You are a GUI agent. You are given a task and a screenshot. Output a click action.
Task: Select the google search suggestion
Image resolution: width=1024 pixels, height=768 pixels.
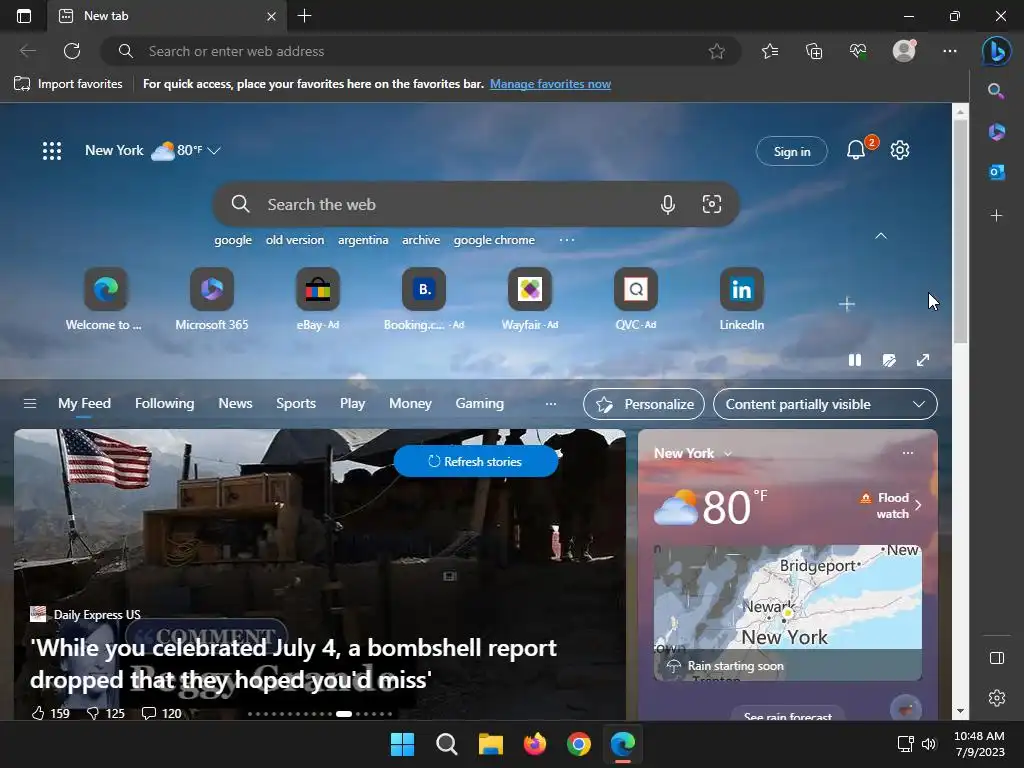point(232,240)
